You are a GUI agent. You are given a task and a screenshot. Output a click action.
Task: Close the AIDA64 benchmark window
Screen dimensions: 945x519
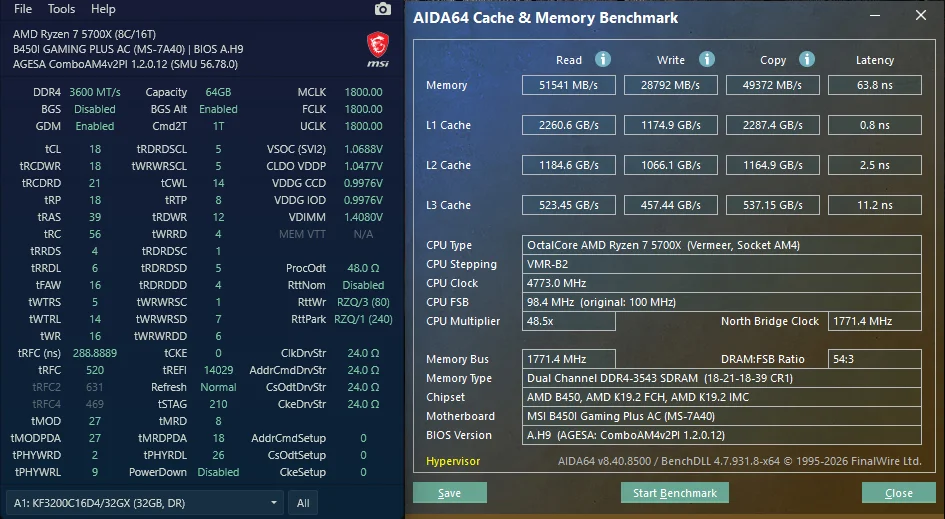tap(921, 16)
